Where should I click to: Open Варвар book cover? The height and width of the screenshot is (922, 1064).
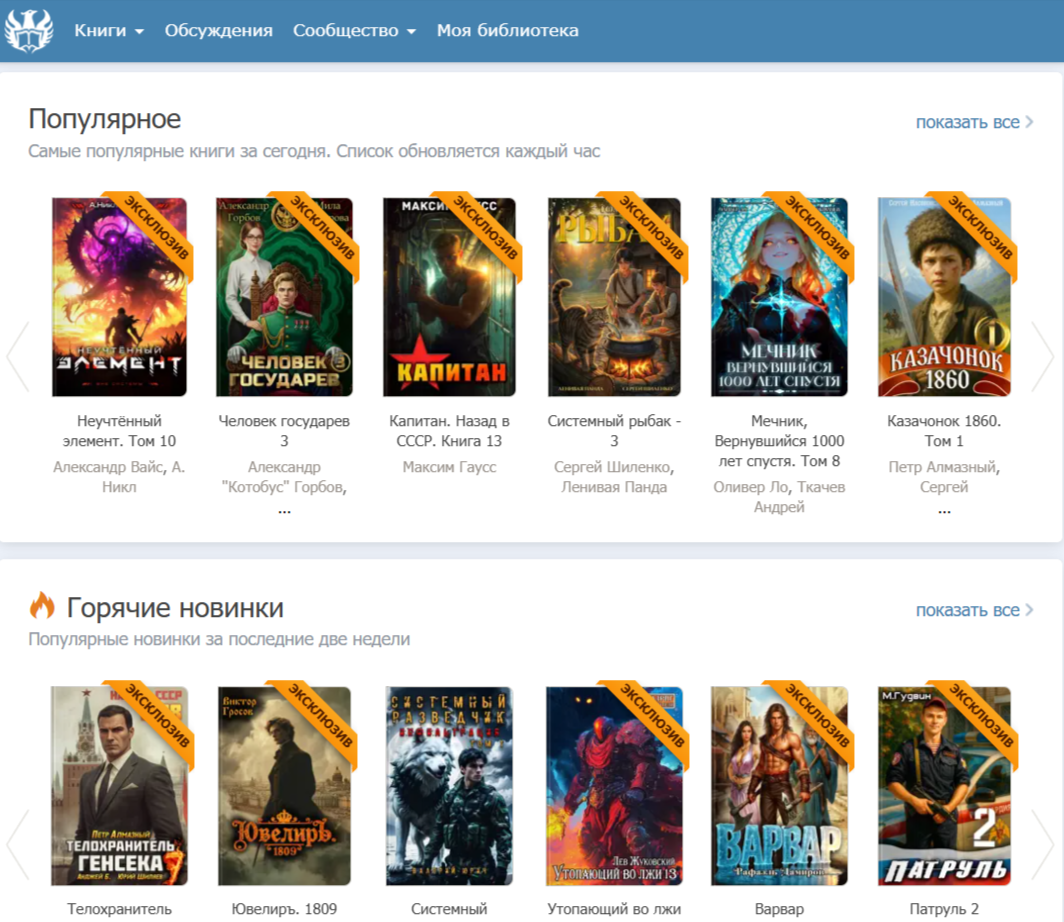tap(779, 786)
